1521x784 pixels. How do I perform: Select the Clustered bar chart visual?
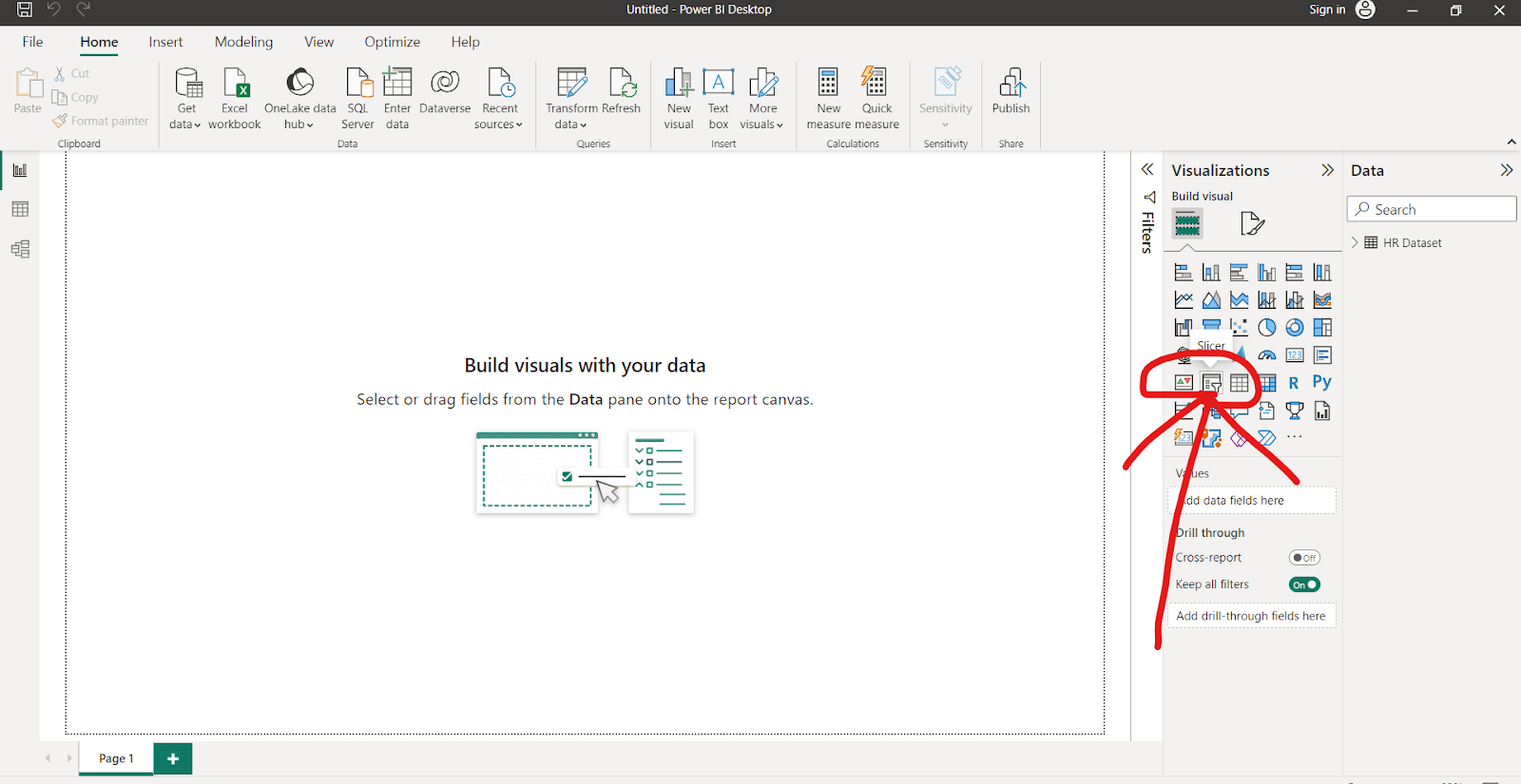point(1239,273)
